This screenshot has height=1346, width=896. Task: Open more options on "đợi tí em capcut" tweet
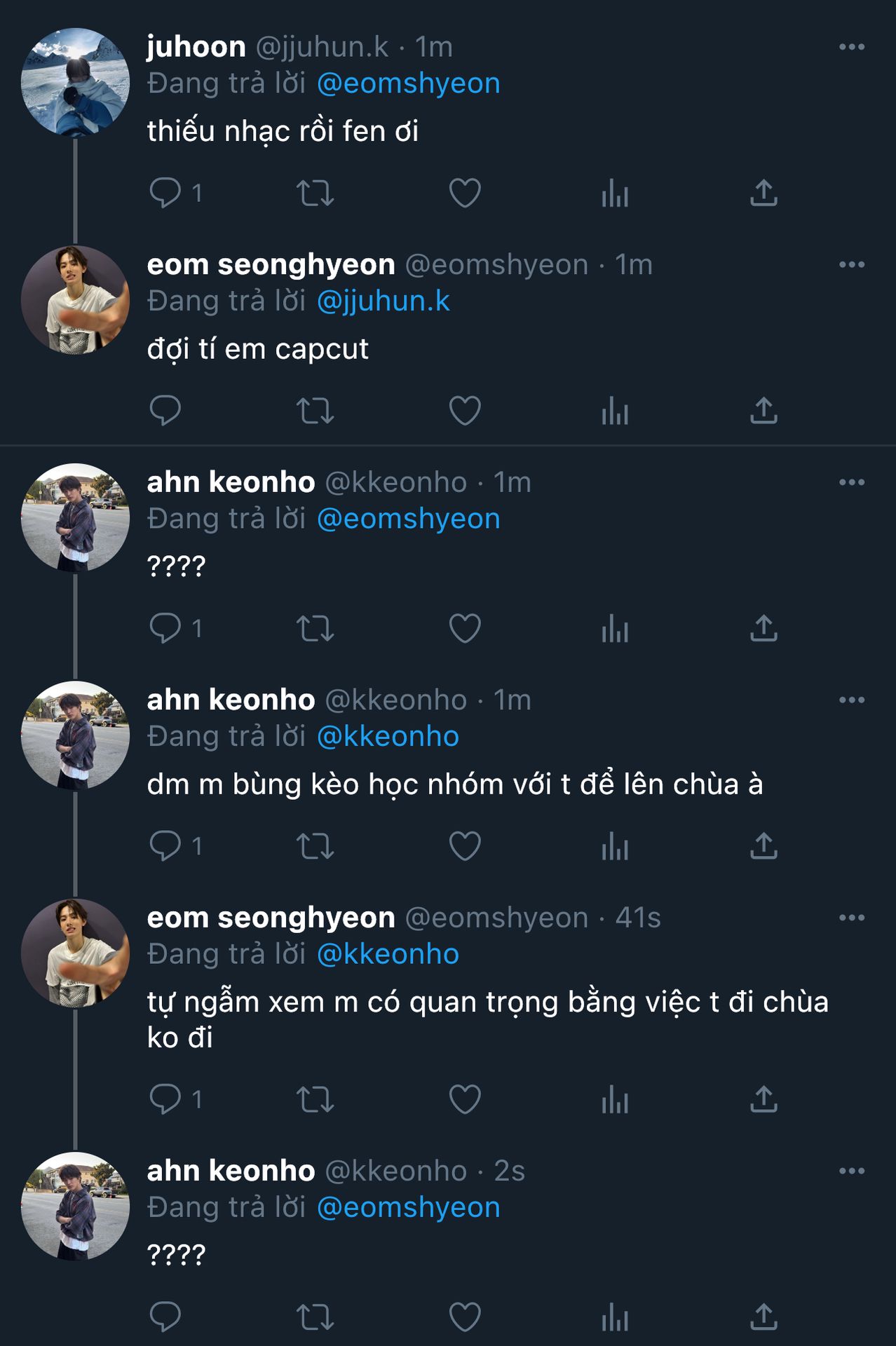tap(851, 265)
